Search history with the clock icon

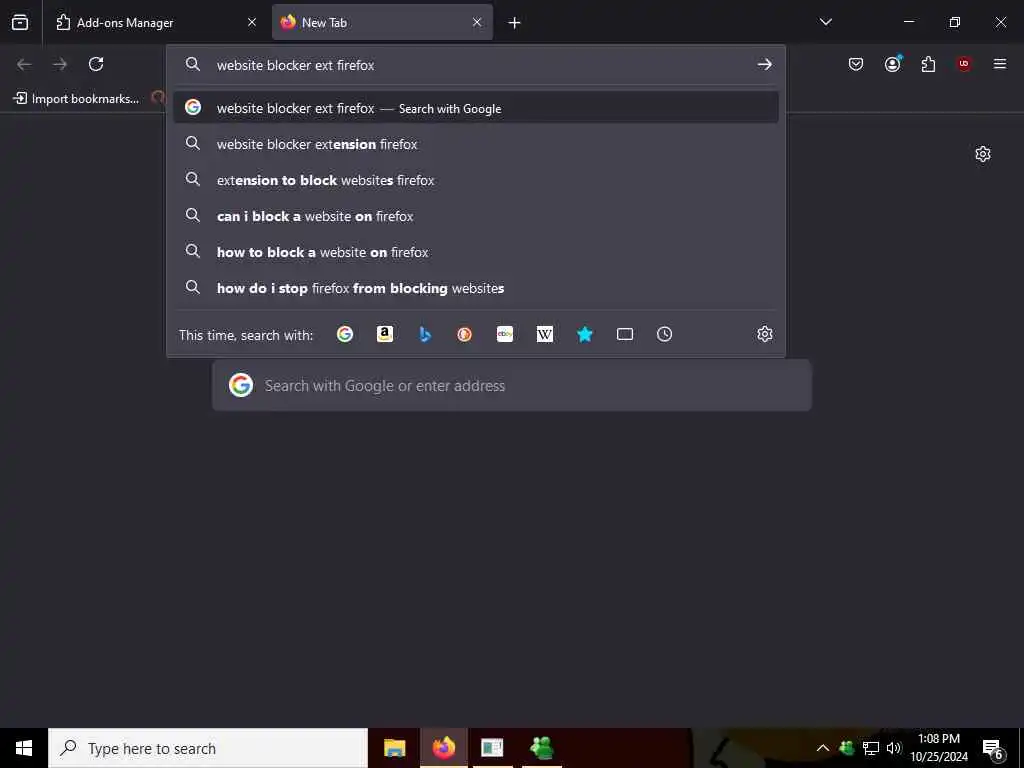664,334
